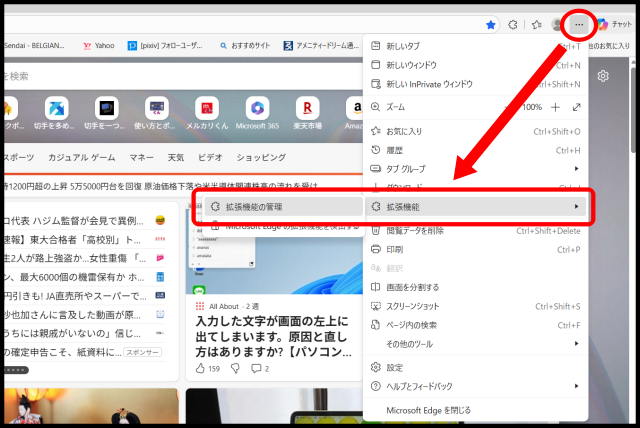This screenshot has width=640, height=428.
Task: Expand the その他のツール submenu
Action: click(476, 344)
